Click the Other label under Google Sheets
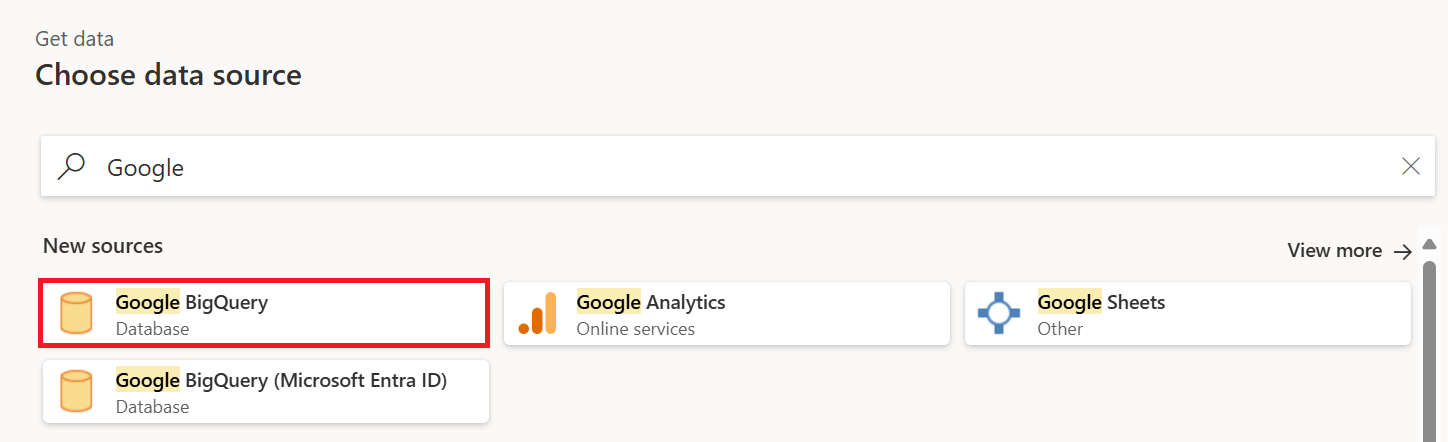 [x=1060, y=328]
